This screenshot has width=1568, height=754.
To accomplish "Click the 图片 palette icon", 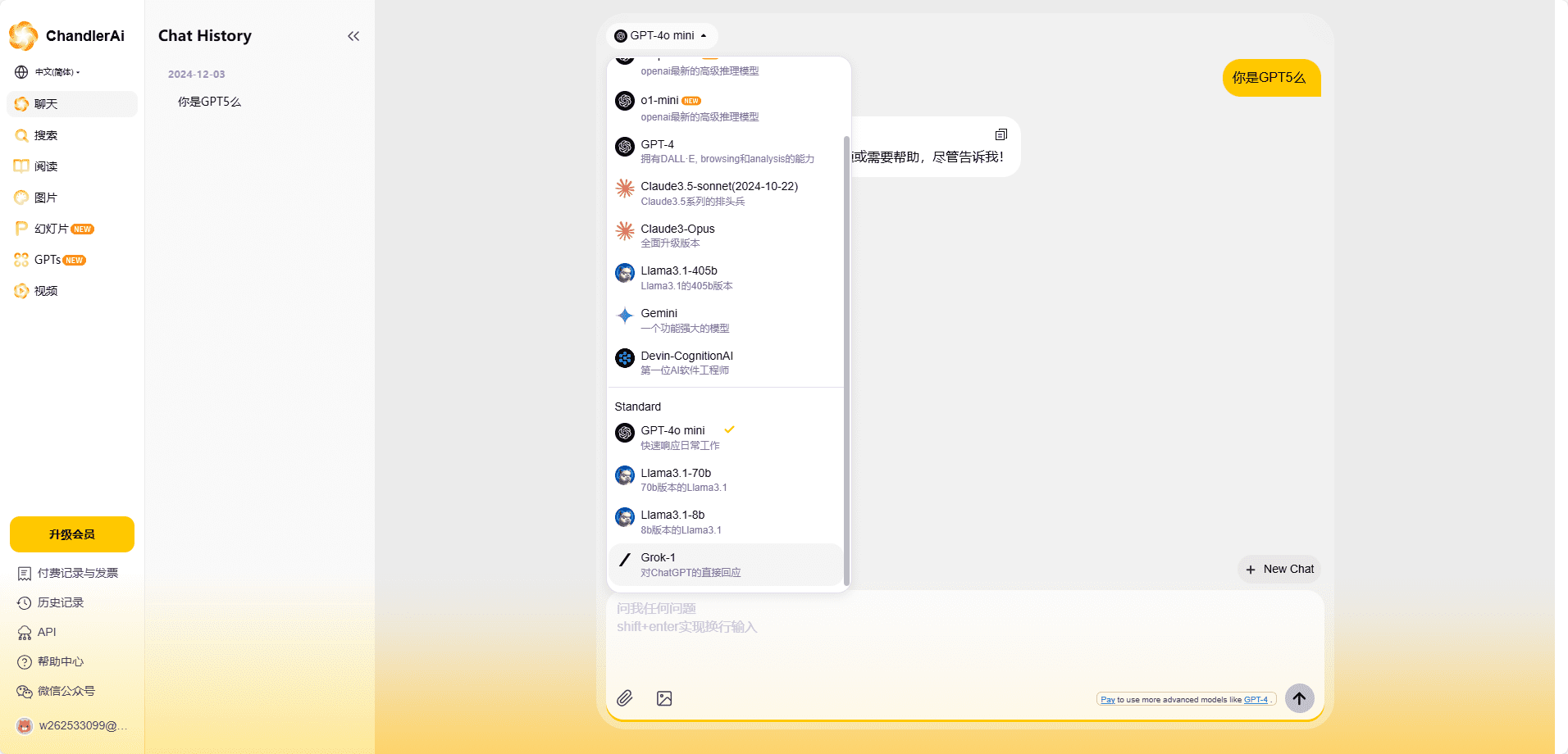I will click(21, 198).
